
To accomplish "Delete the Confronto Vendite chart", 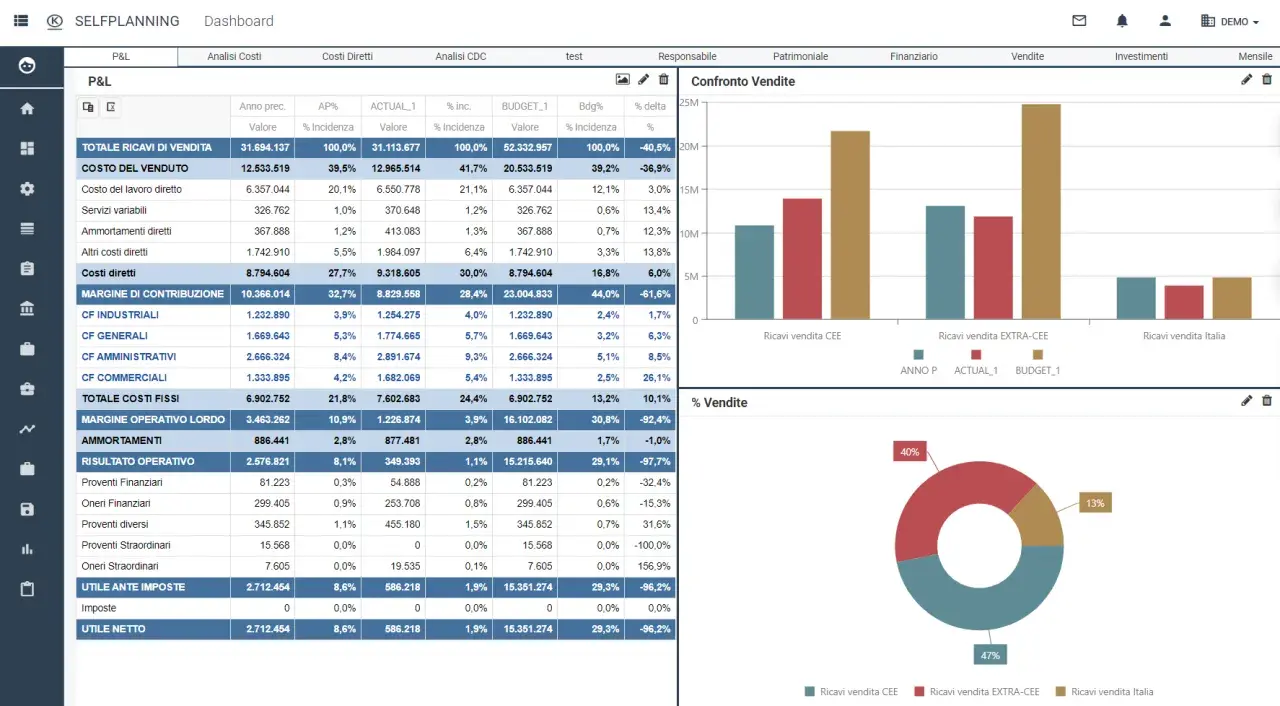I will coord(1267,80).
